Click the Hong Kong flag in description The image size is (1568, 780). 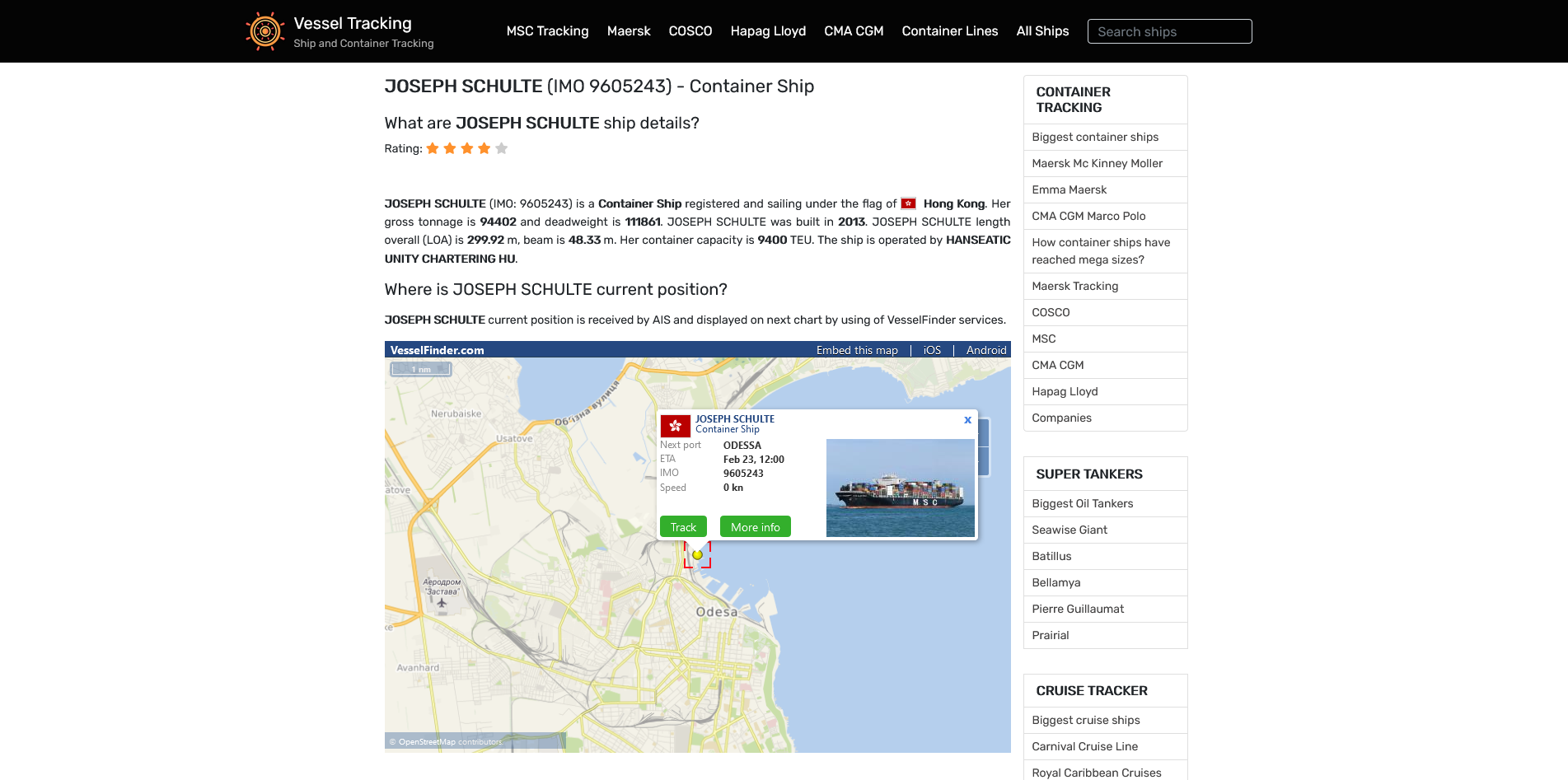point(908,203)
